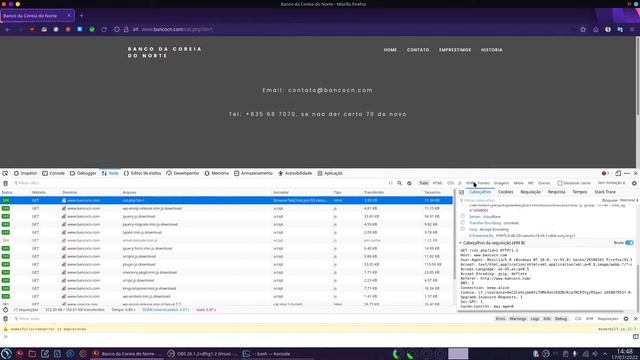The height and width of the screenshot is (360, 640).
Task: Open the Memória panel
Action: [217, 173]
